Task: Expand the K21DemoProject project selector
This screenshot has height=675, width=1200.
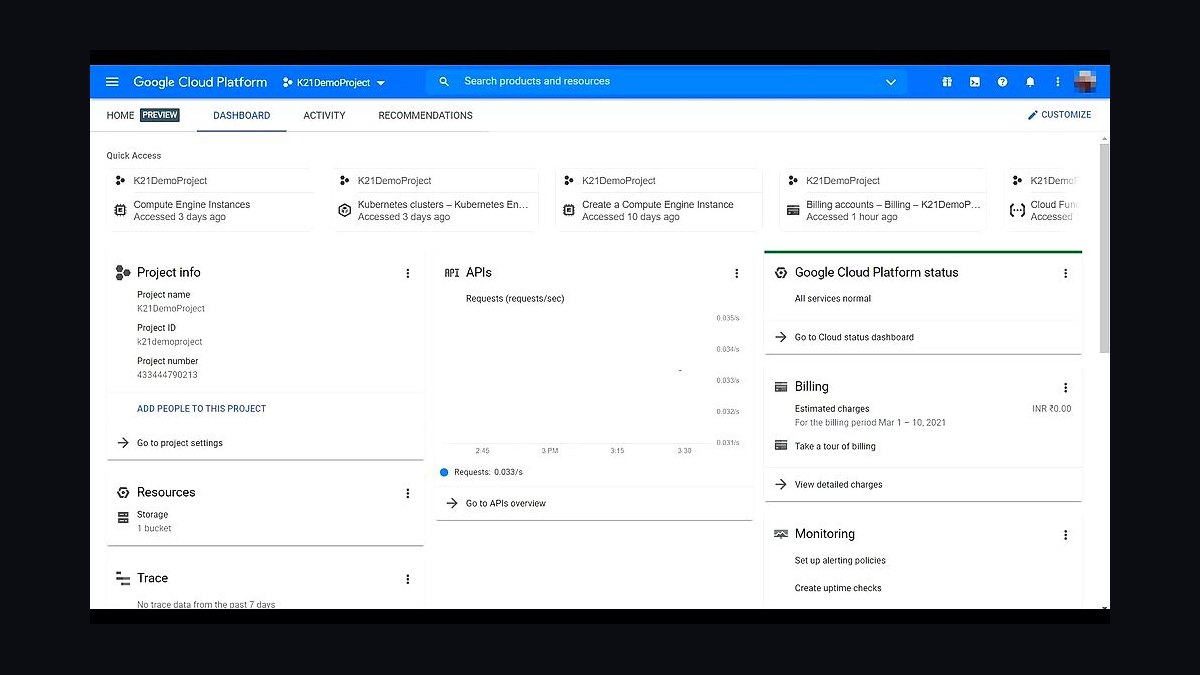Action: [x=334, y=83]
